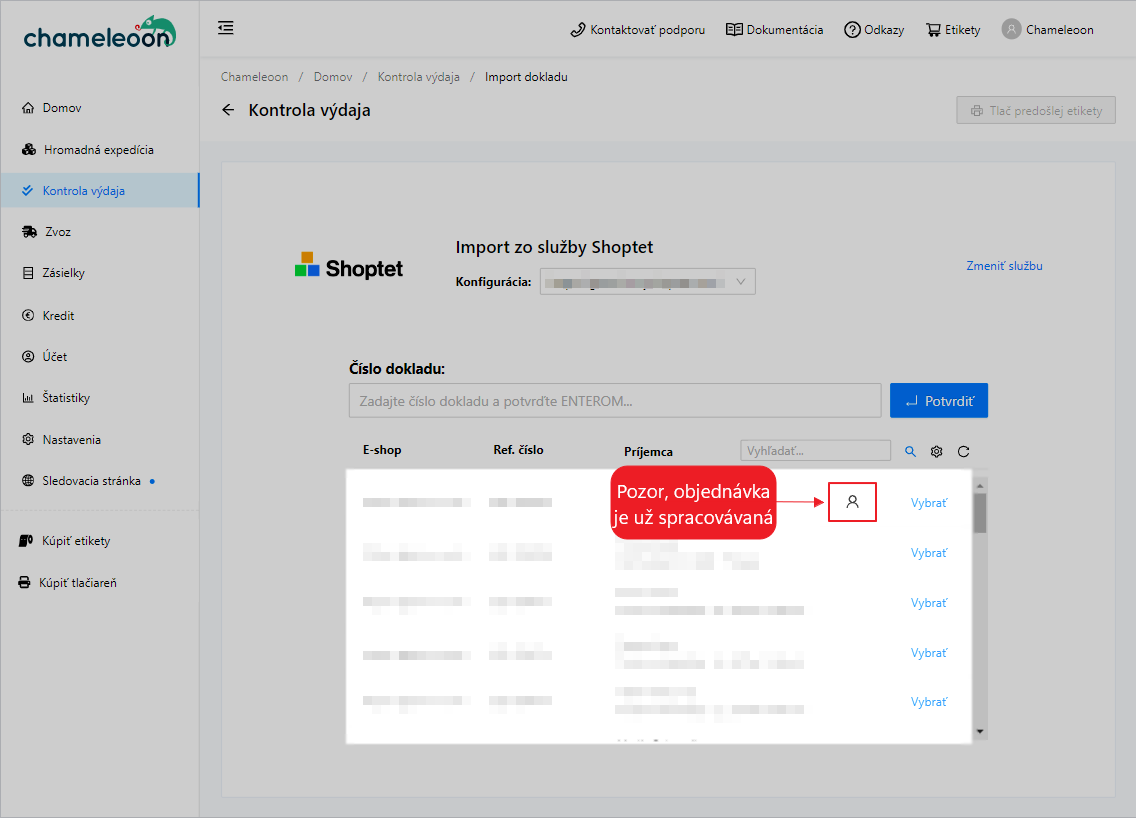Viewport: 1136px width, 818px height.
Task: Click the Vyhľadať search field
Action: [814, 451]
